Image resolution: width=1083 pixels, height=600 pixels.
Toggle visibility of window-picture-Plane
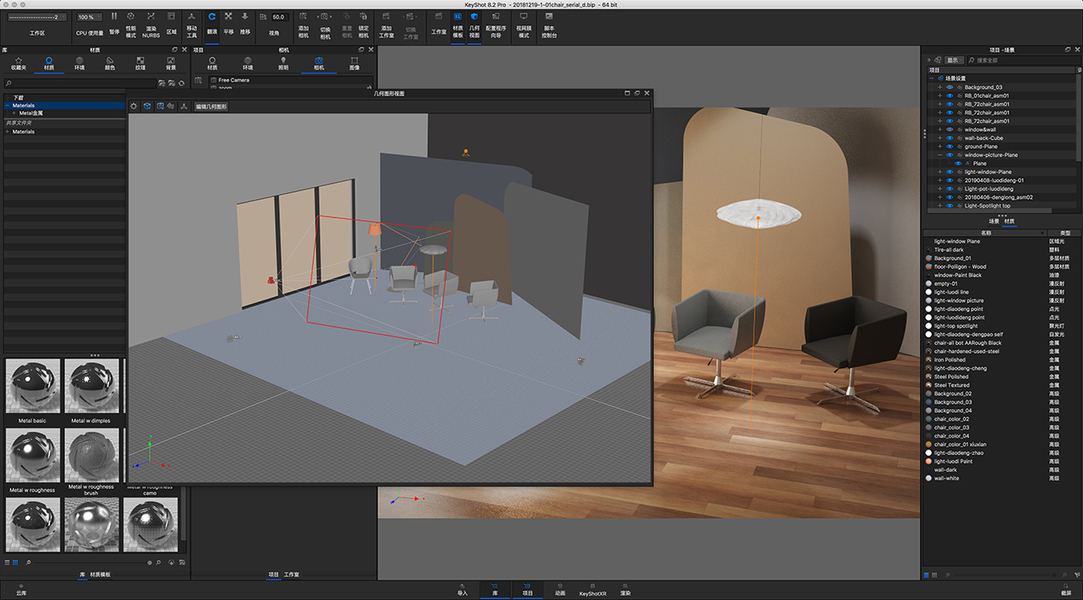(x=949, y=155)
